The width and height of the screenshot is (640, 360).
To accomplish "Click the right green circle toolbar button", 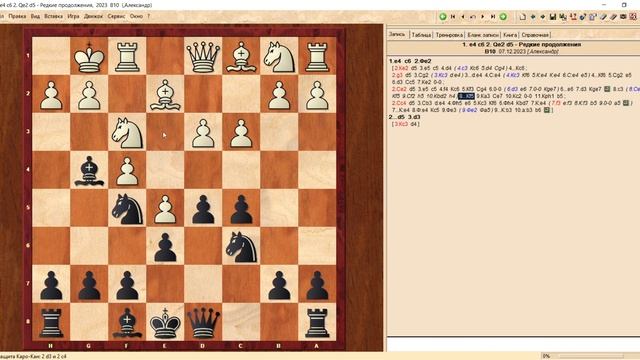I will click(503, 17).
